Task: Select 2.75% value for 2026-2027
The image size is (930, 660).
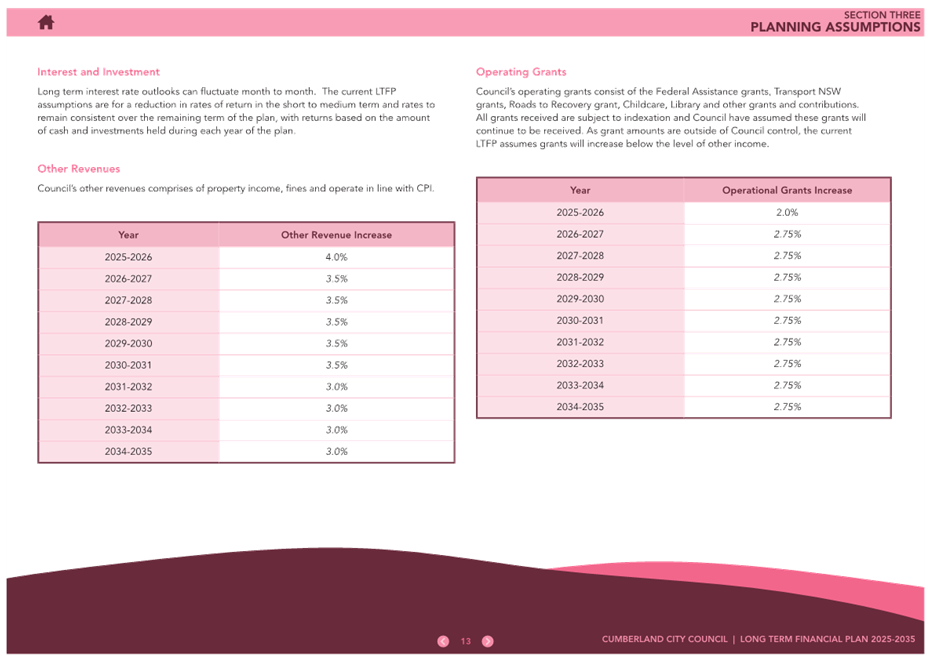Action: (787, 234)
